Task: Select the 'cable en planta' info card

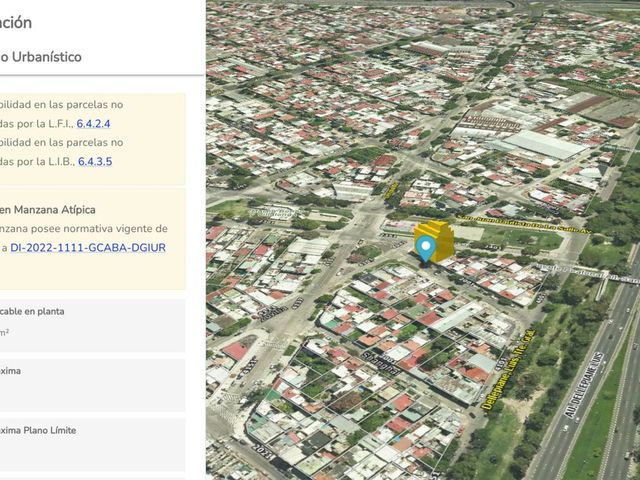Action: point(92,326)
